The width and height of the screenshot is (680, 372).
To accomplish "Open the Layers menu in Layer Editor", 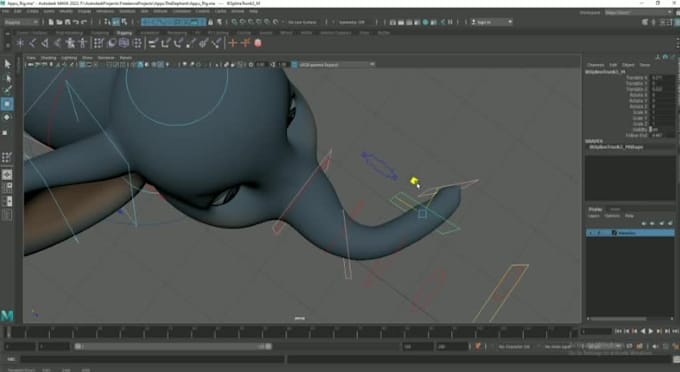I will tap(593, 215).
